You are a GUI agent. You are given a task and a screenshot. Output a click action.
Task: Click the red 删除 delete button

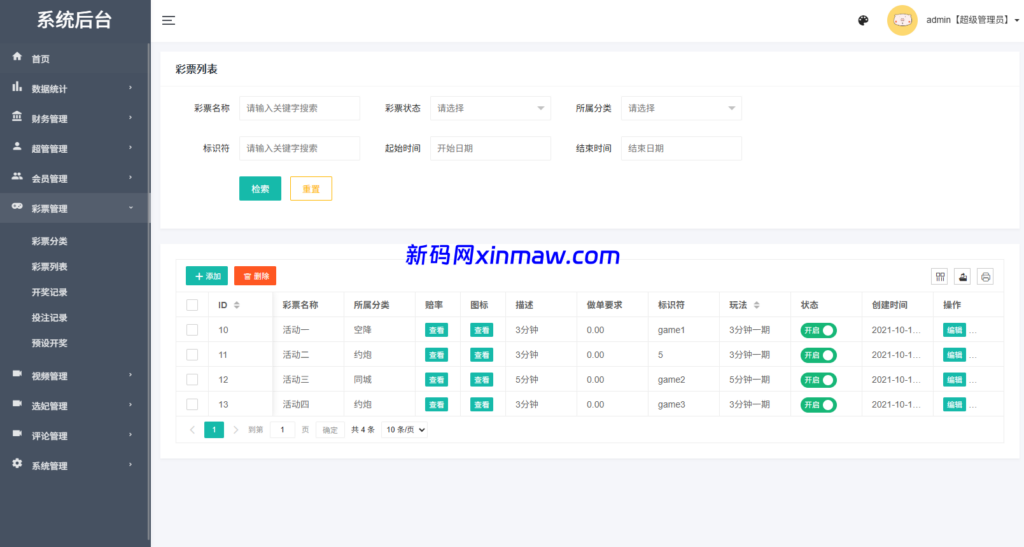(x=255, y=276)
